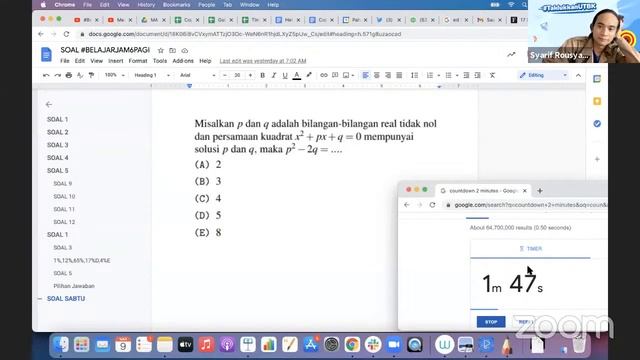
Task: Open the Add-ons menu
Action: pyautogui.click(x=183, y=61)
